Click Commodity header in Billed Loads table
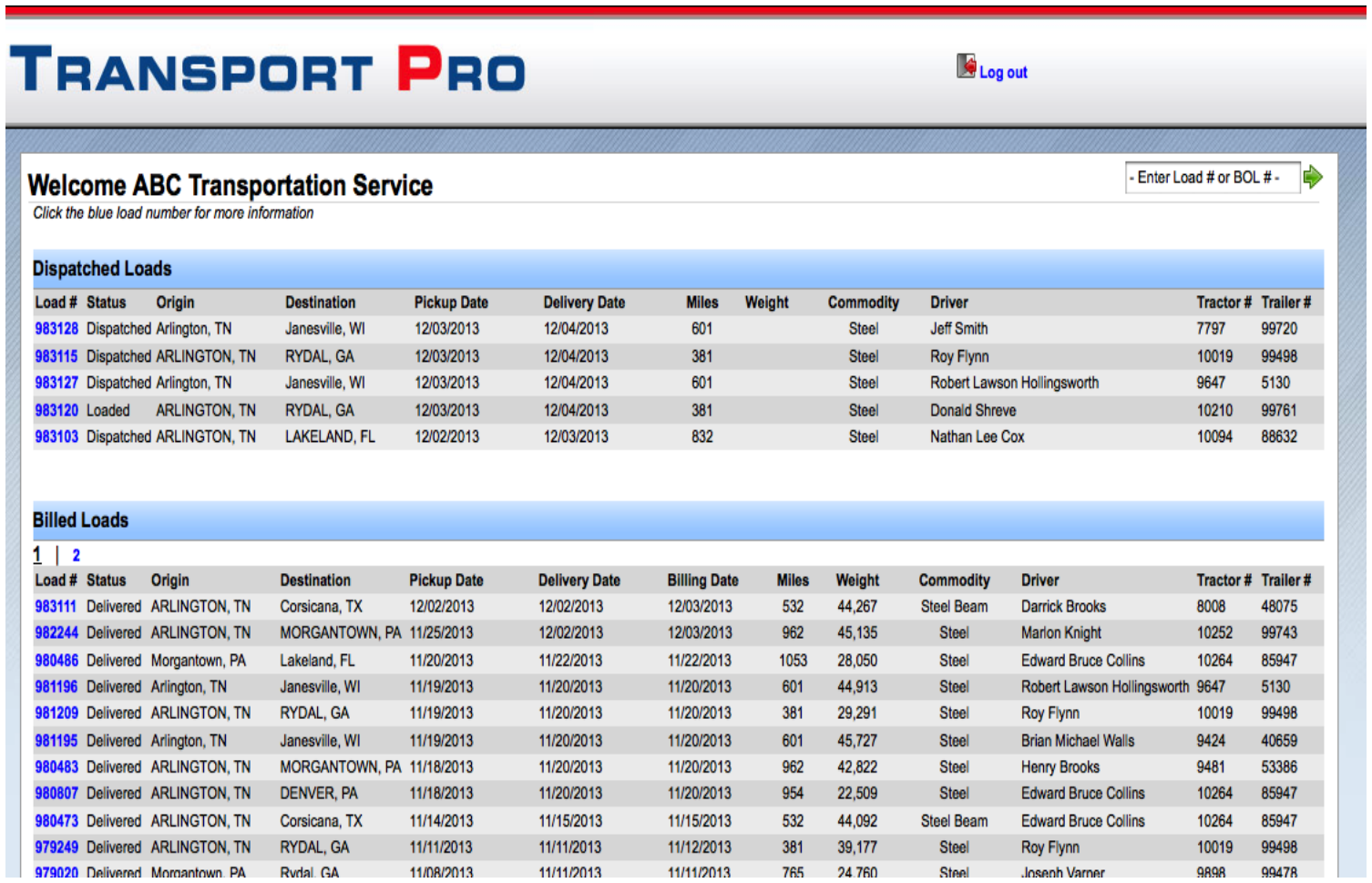This screenshot has width=1372, height=883. (x=954, y=580)
